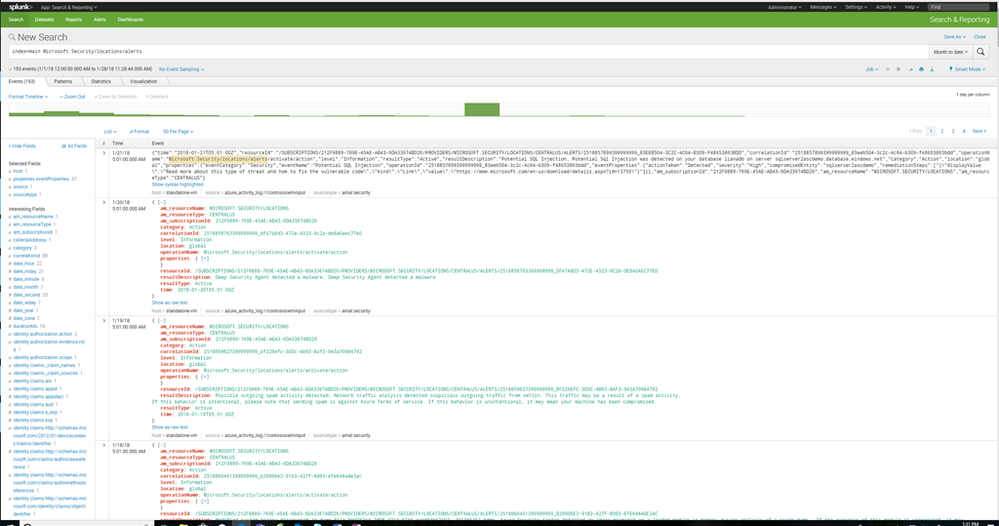Open the Settings menu

[x=856, y=8]
